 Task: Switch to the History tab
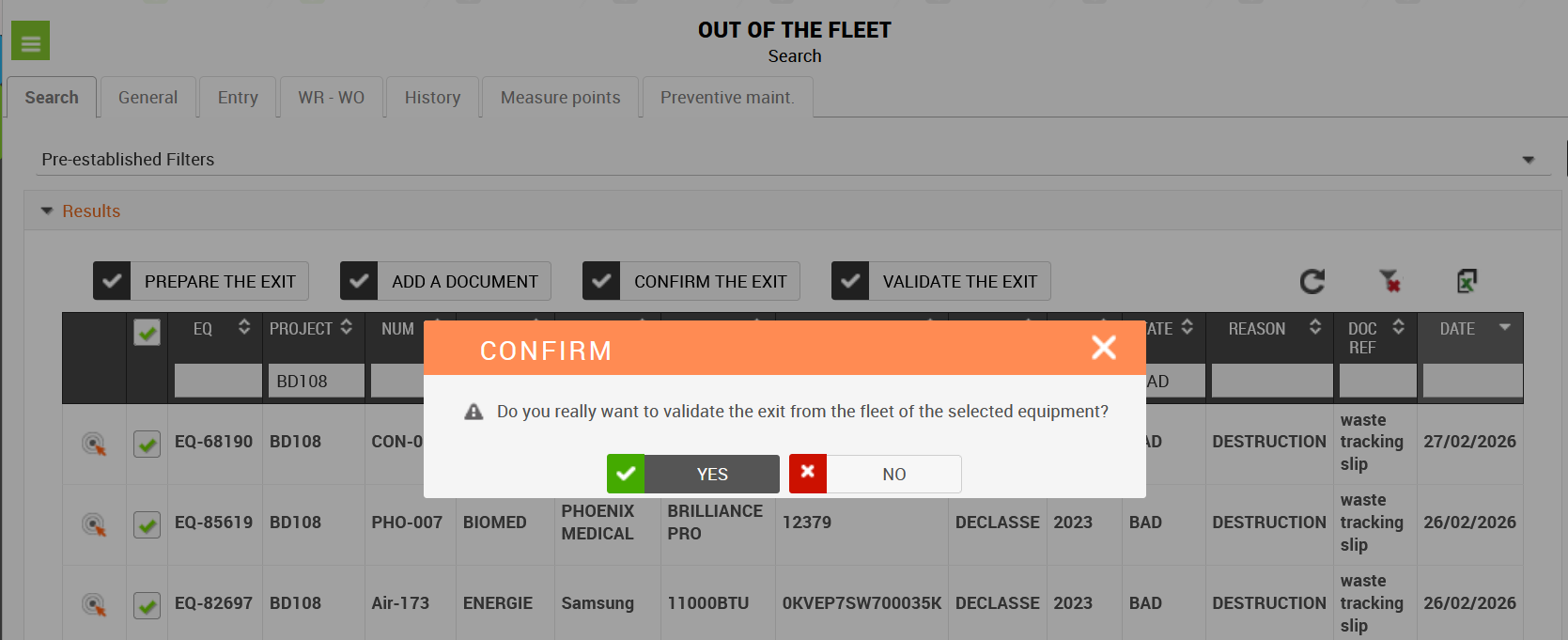pos(432,98)
